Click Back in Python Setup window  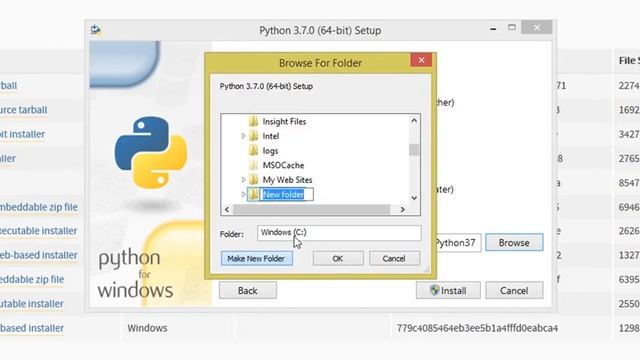point(248,291)
